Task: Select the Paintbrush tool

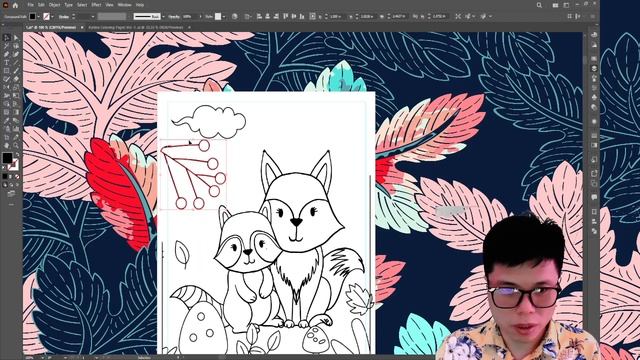Action: click(16, 71)
